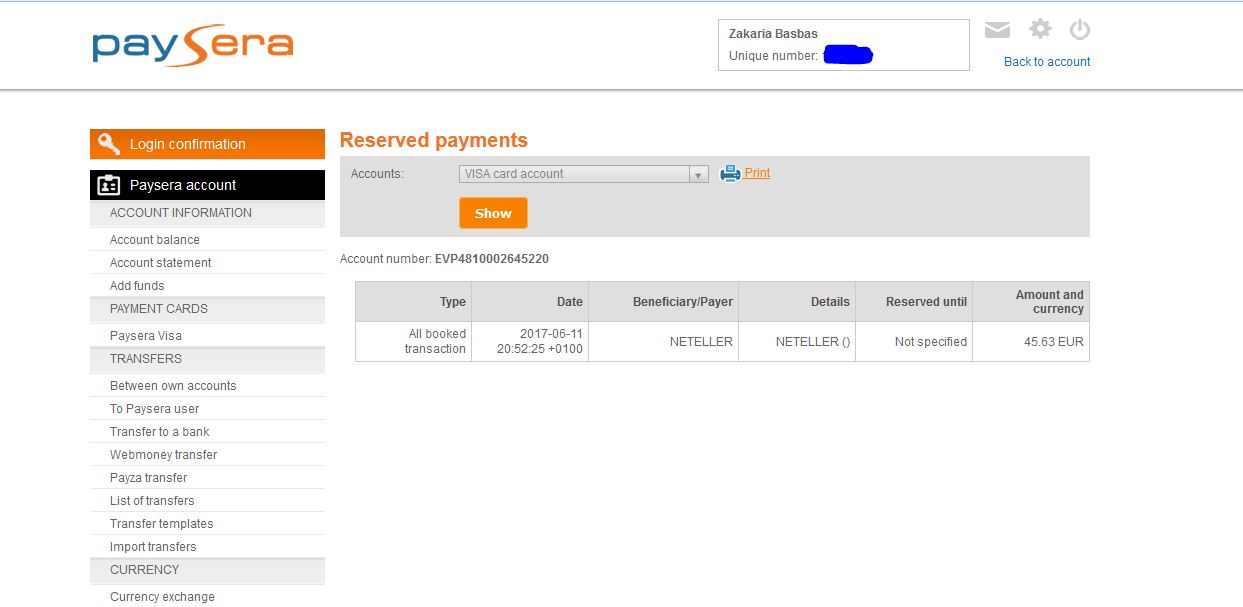Viewport: 1243px width, 607px height.
Task: Click the Reserved payments heading
Action: click(434, 140)
